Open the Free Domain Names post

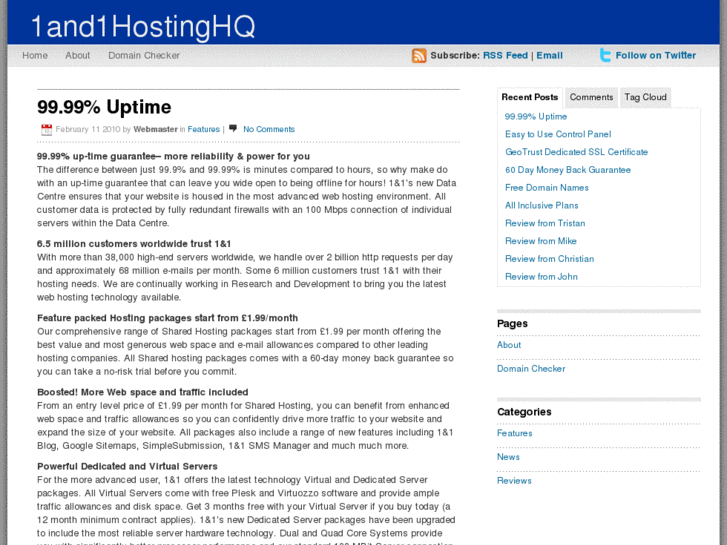tap(547, 187)
